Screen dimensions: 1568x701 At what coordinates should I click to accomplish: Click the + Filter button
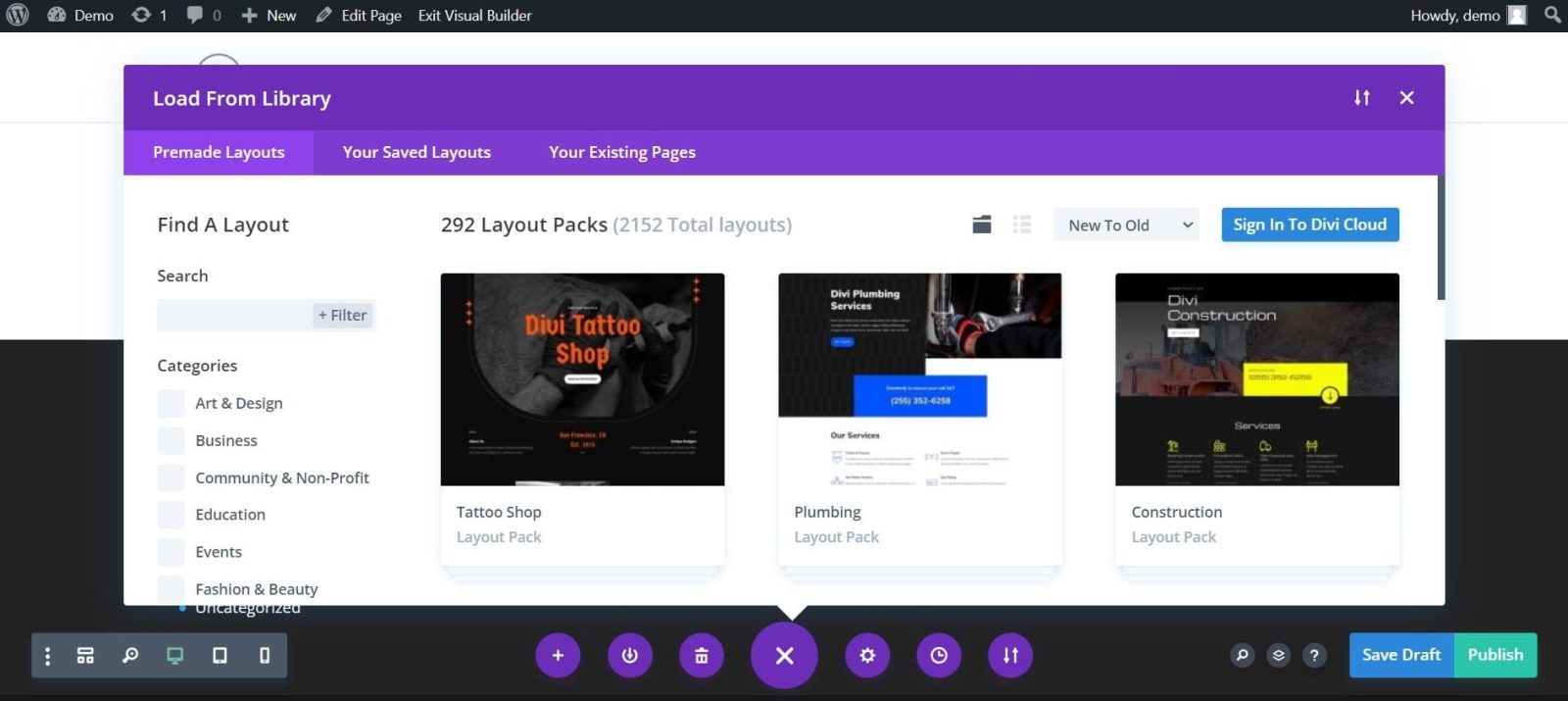tap(343, 315)
